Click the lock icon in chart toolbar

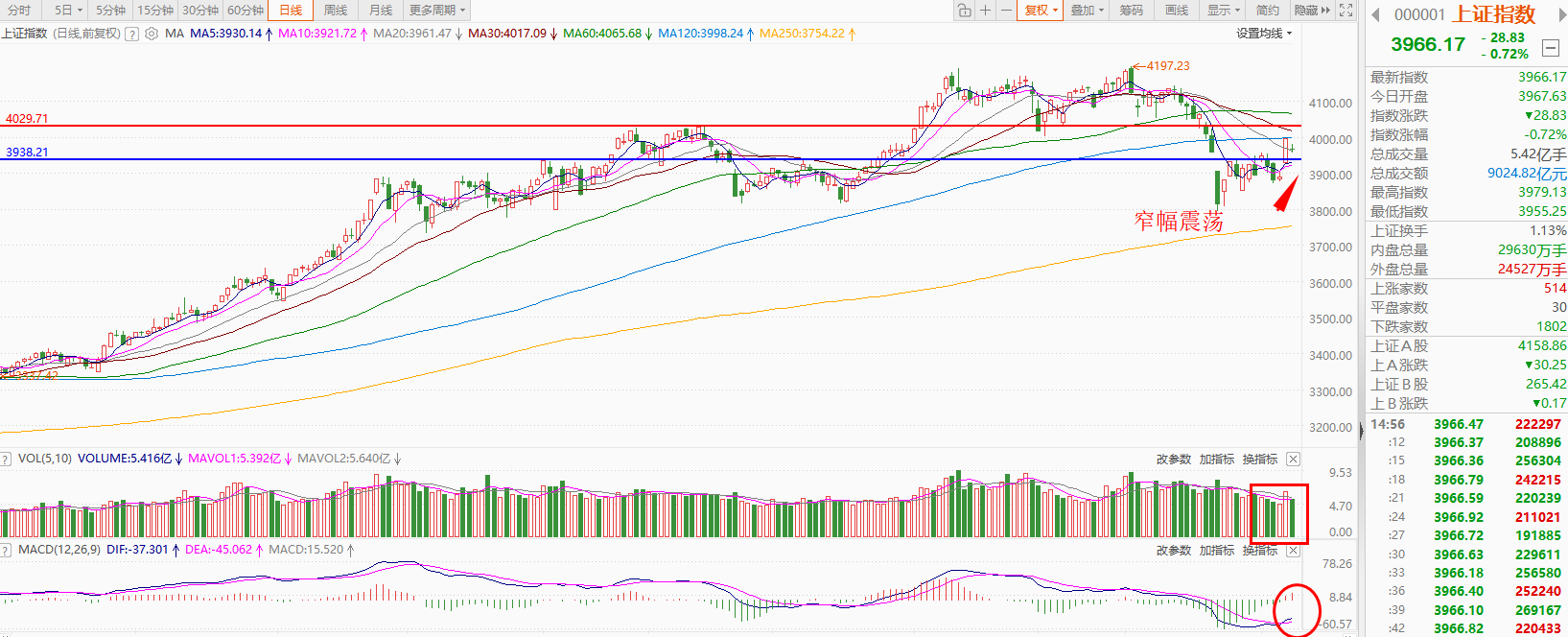point(964,11)
